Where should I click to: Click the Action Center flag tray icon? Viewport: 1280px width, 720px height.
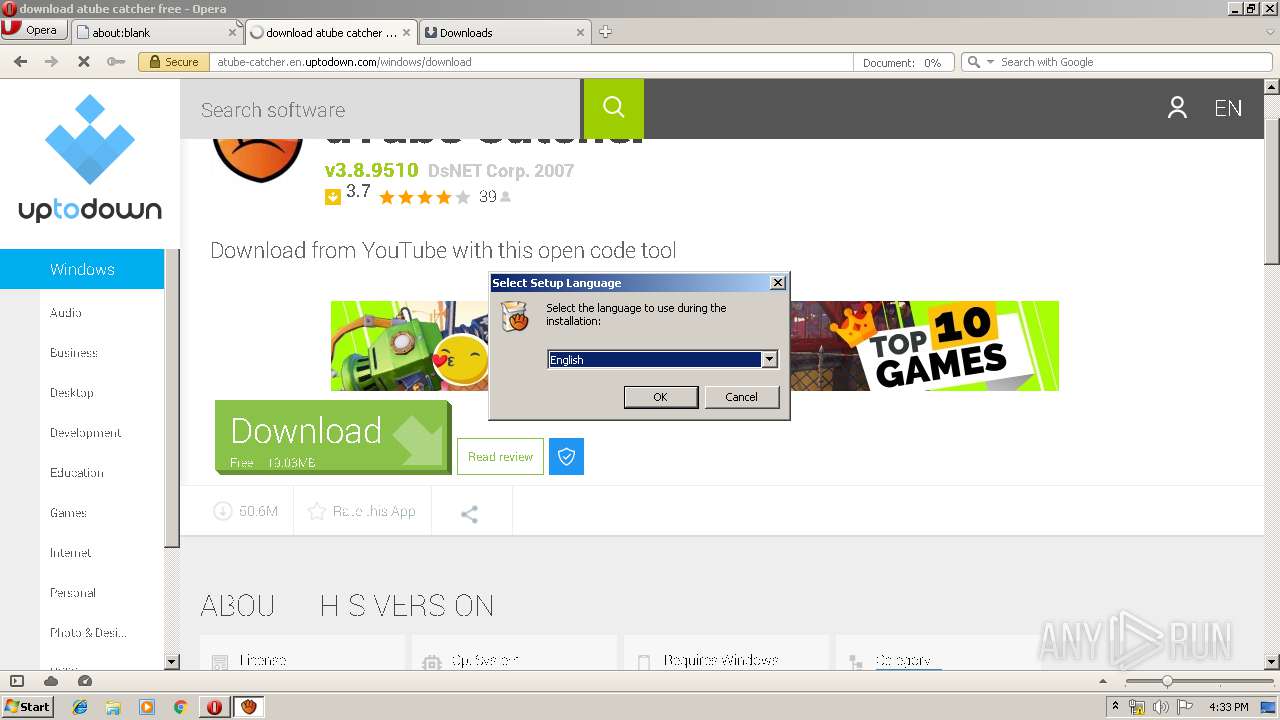coord(1186,707)
